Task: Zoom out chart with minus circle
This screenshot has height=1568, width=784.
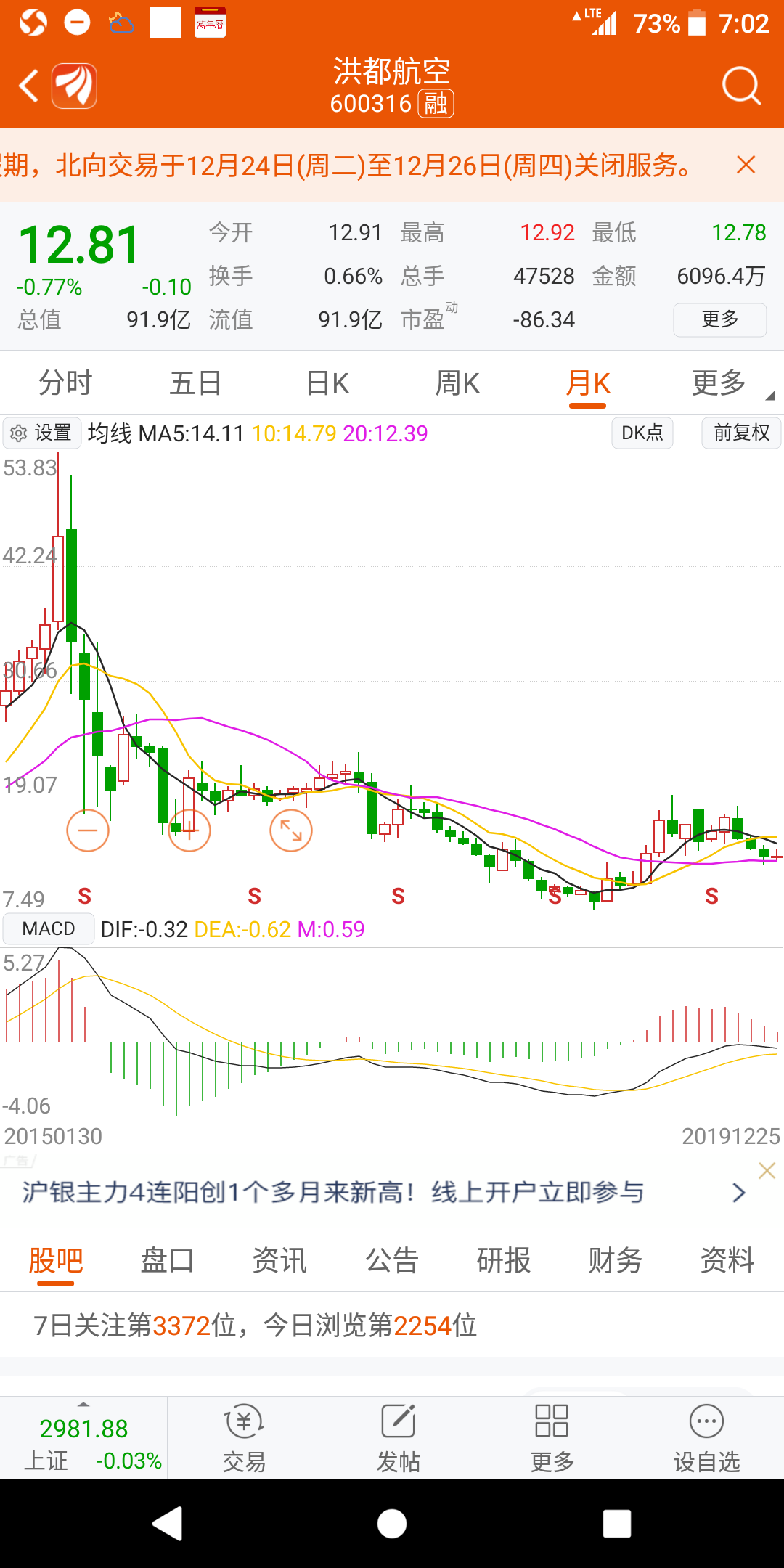Action: (x=88, y=830)
